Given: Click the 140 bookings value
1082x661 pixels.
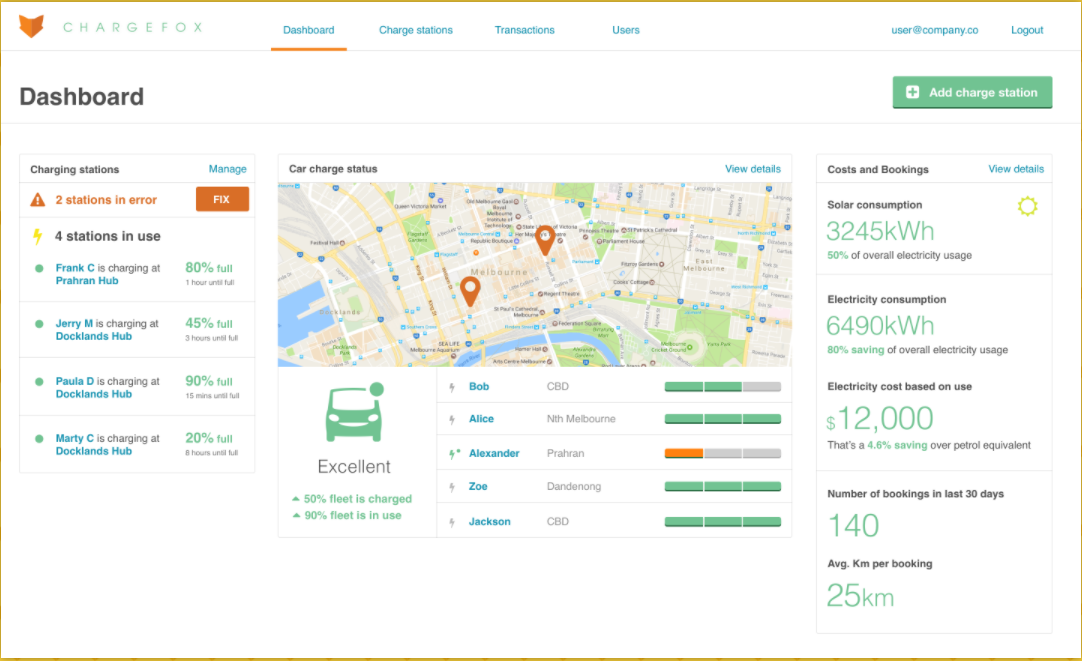Looking at the screenshot, I should (x=854, y=526).
